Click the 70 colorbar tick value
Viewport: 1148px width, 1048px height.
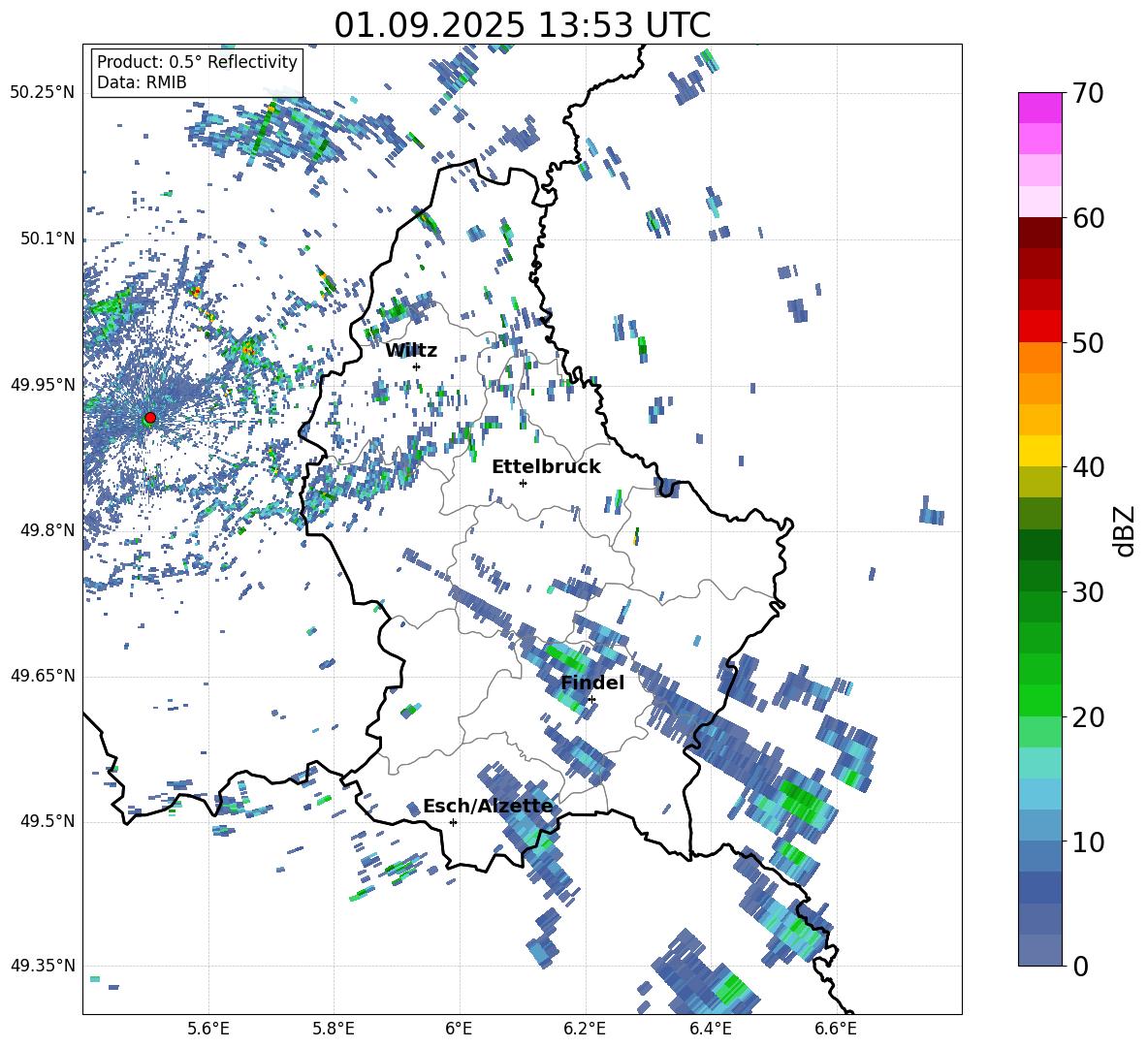(x=1088, y=94)
